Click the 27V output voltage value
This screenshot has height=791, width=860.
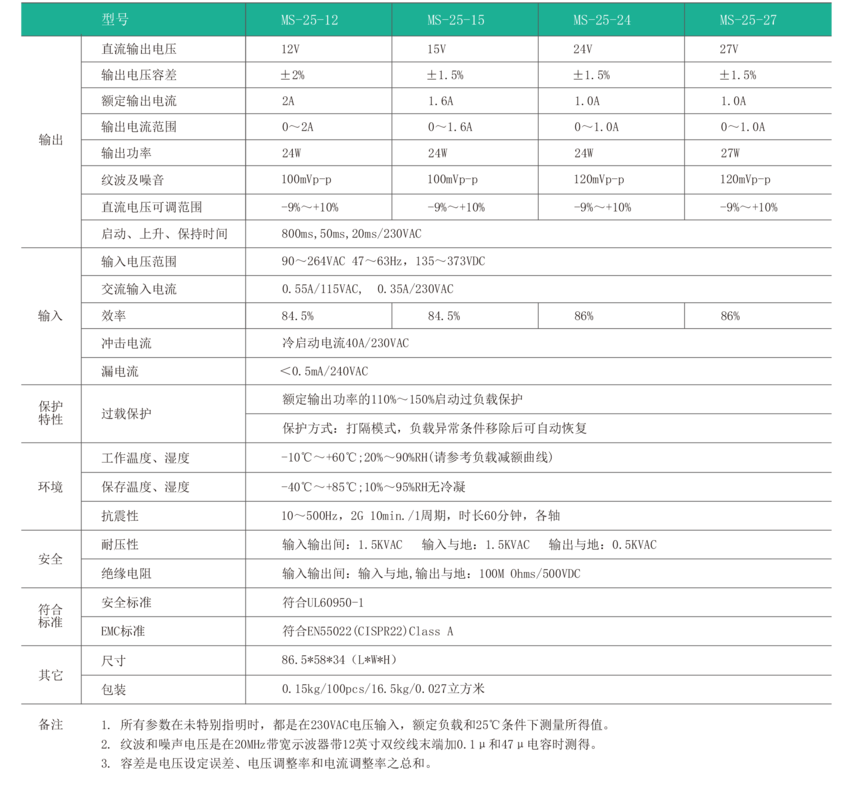(x=729, y=49)
